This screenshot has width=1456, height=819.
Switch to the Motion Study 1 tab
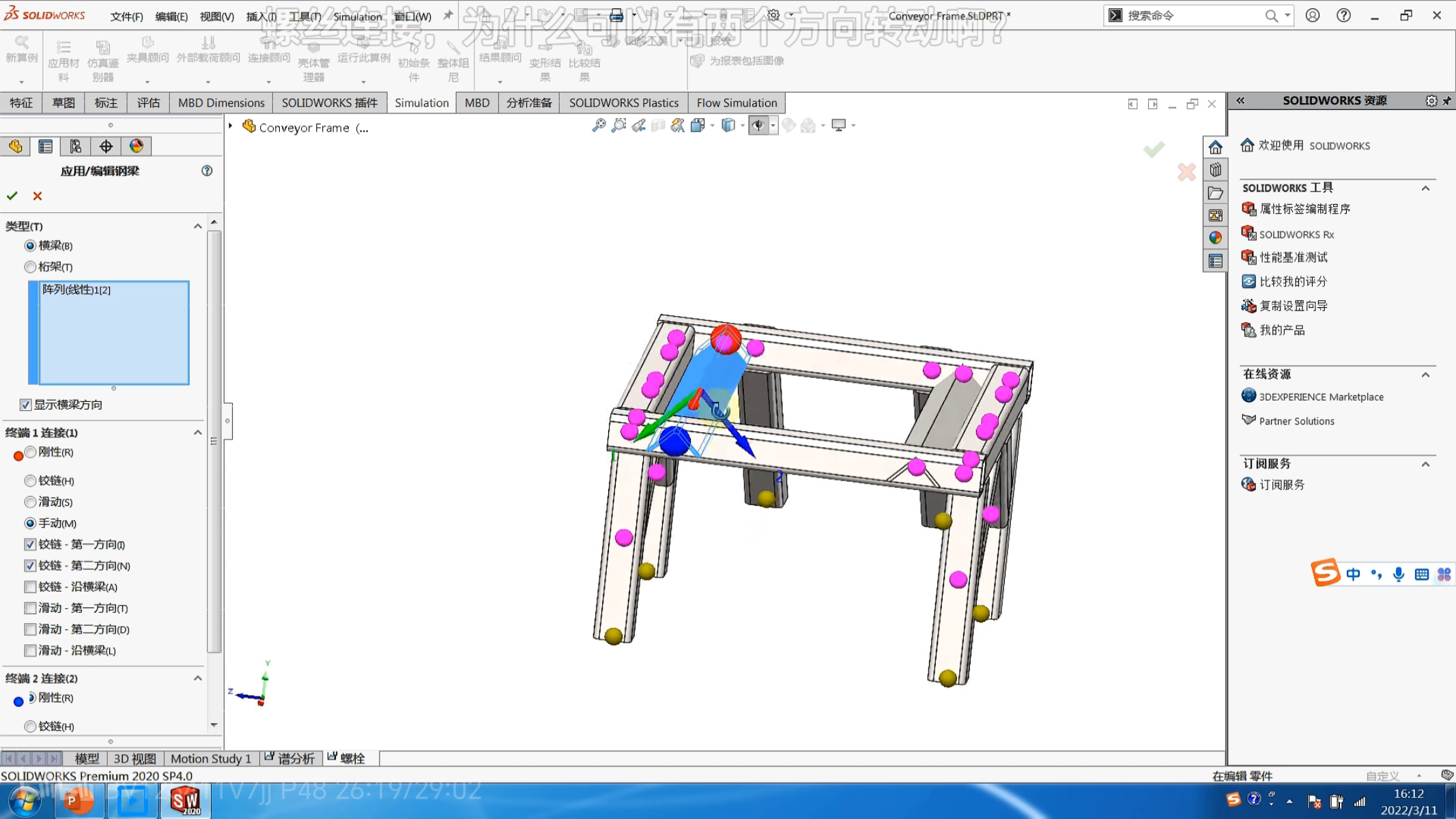[211, 758]
